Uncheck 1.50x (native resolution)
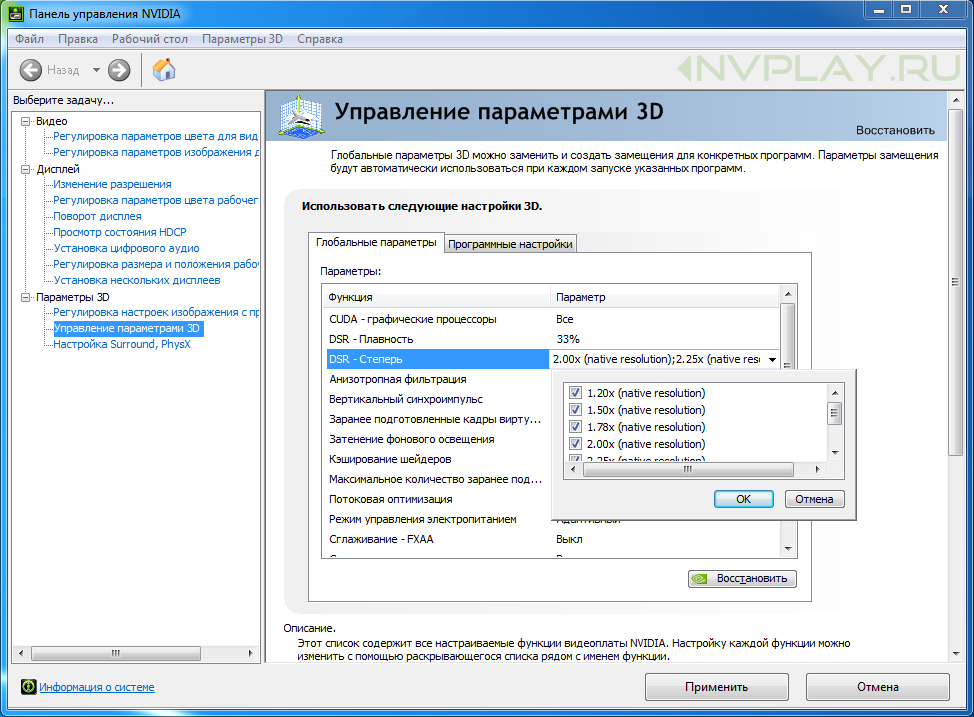974x717 pixels. pyautogui.click(x=575, y=409)
